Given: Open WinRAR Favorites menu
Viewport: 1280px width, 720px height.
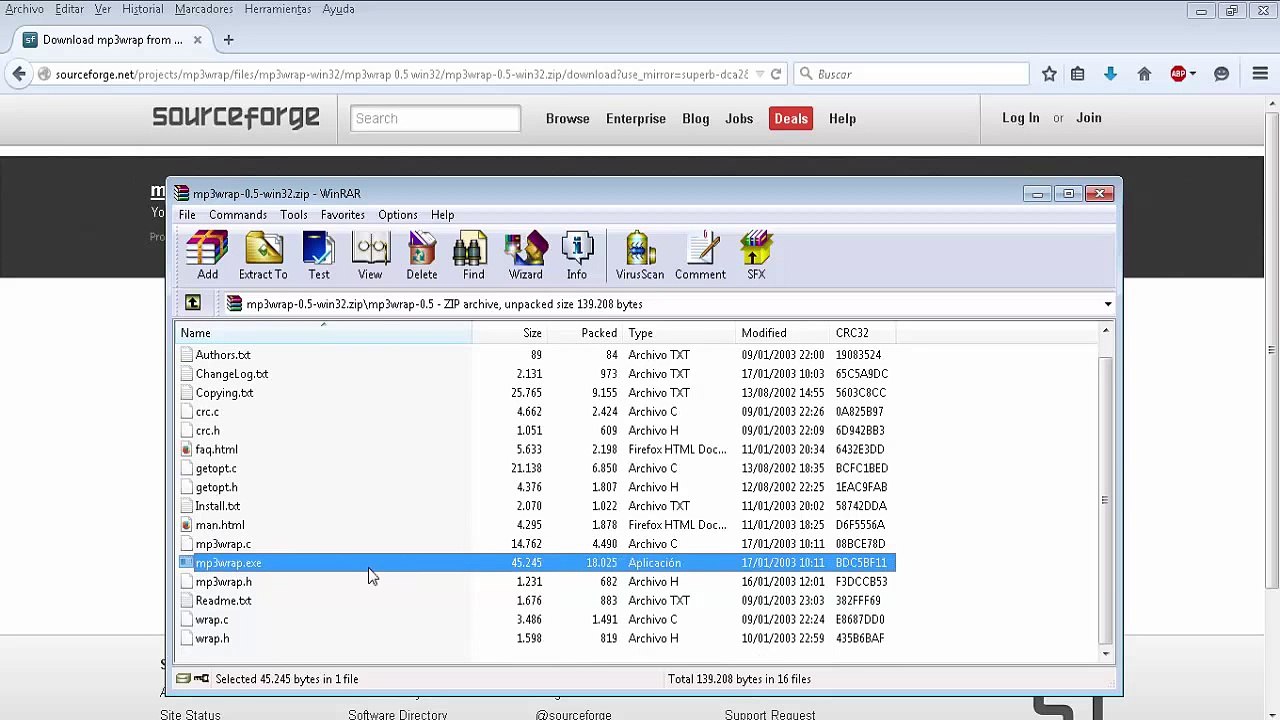Looking at the screenshot, I should click(x=343, y=215).
